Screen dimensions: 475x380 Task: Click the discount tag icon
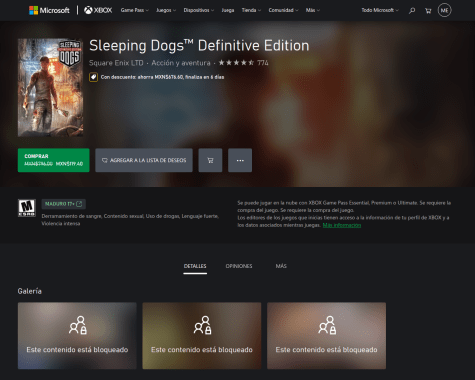pyautogui.click(x=93, y=77)
